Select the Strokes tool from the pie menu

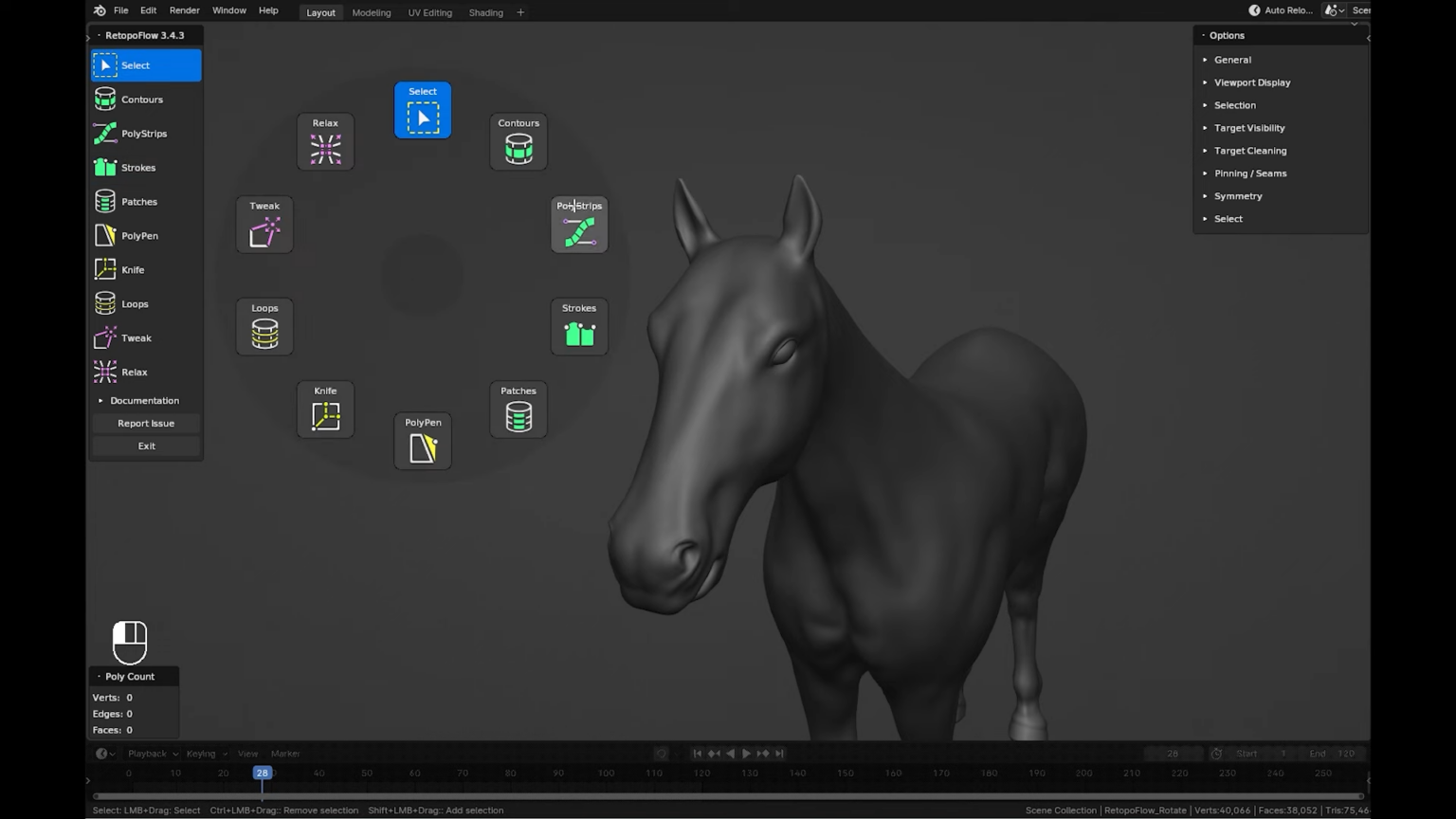tap(578, 326)
